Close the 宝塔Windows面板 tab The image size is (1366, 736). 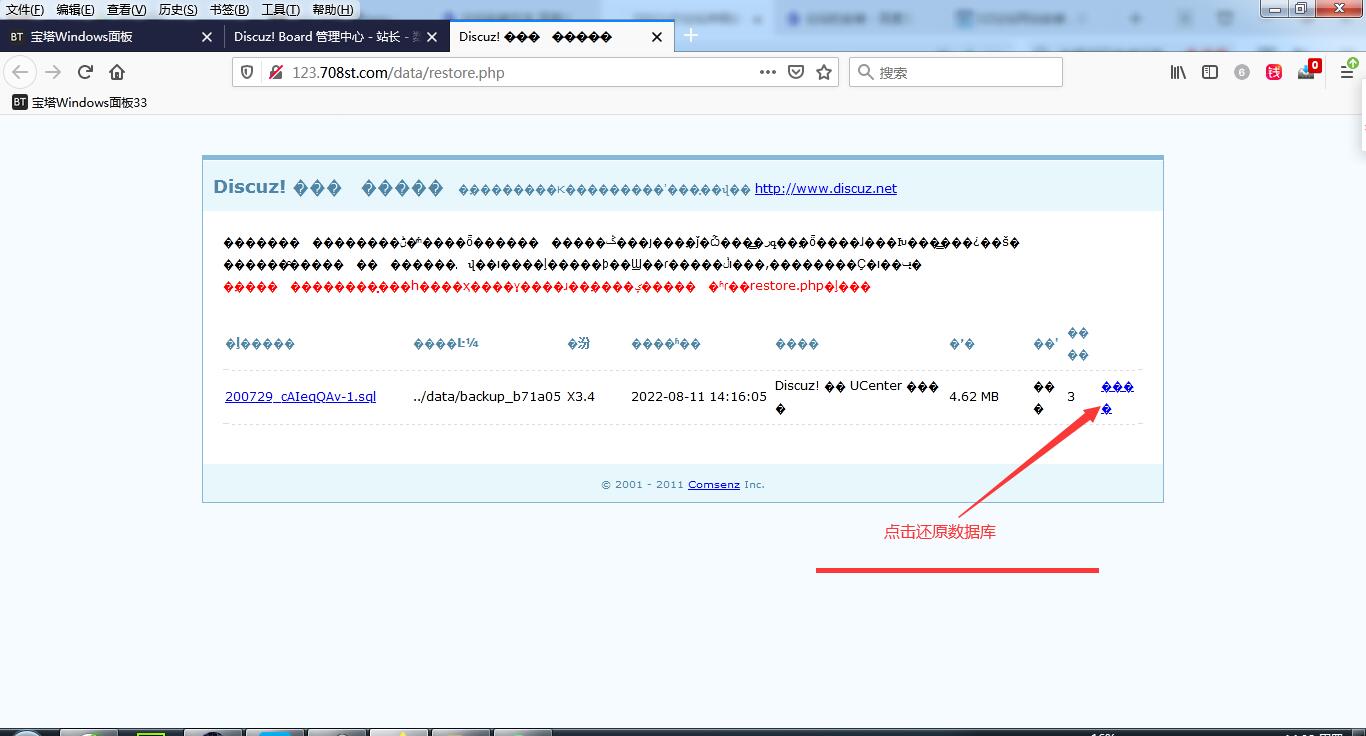pos(207,37)
